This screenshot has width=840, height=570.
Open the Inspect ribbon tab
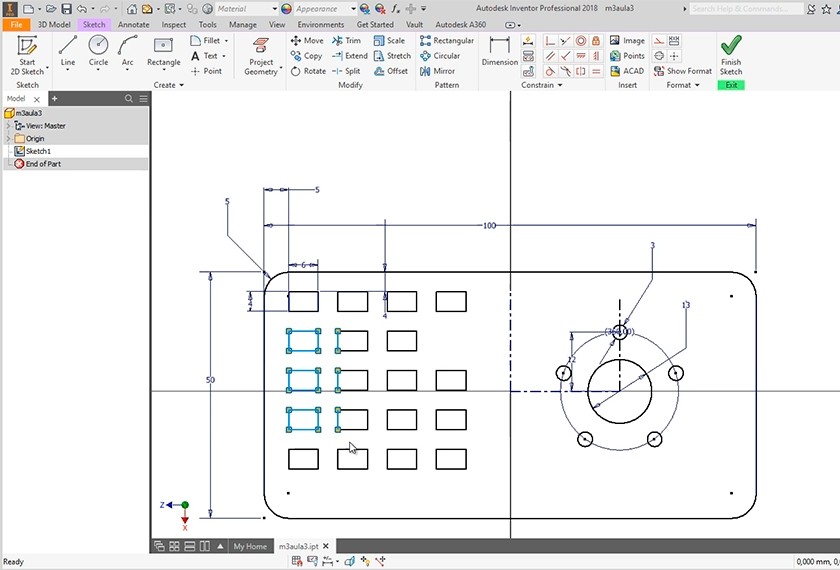pyautogui.click(x=174, y=24)
